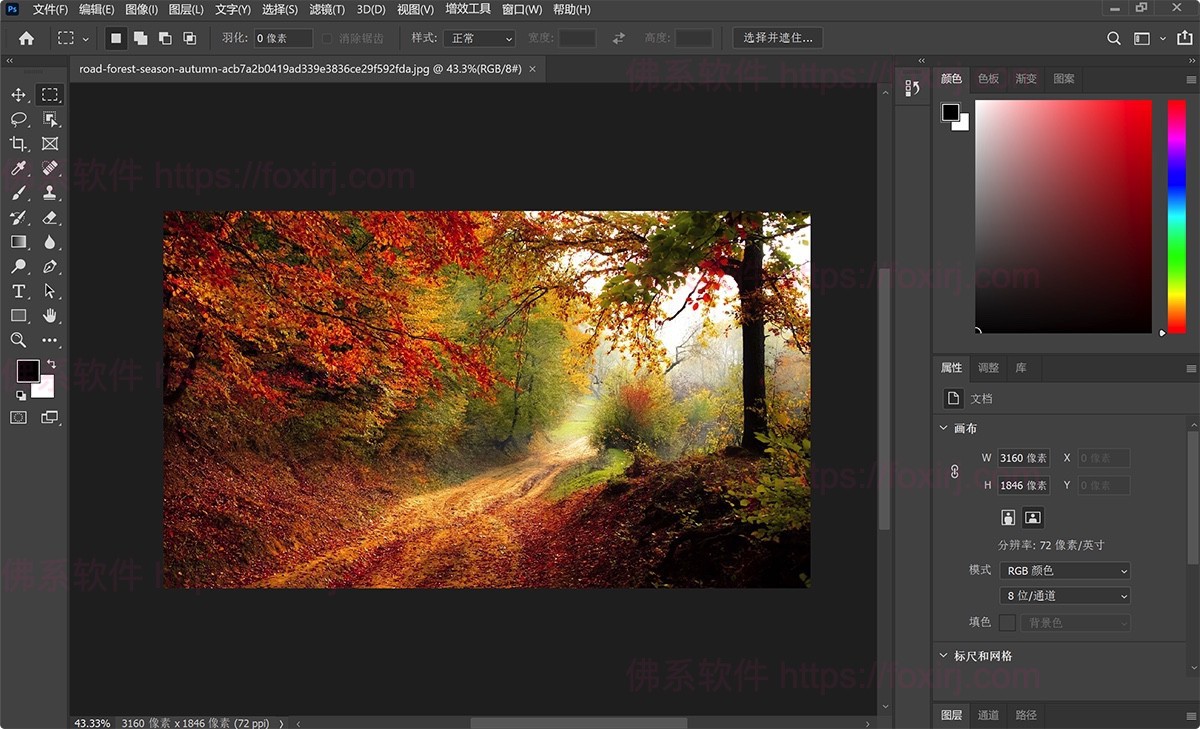
Task: Click the foreground color swatch
Action: coord(27,371)
